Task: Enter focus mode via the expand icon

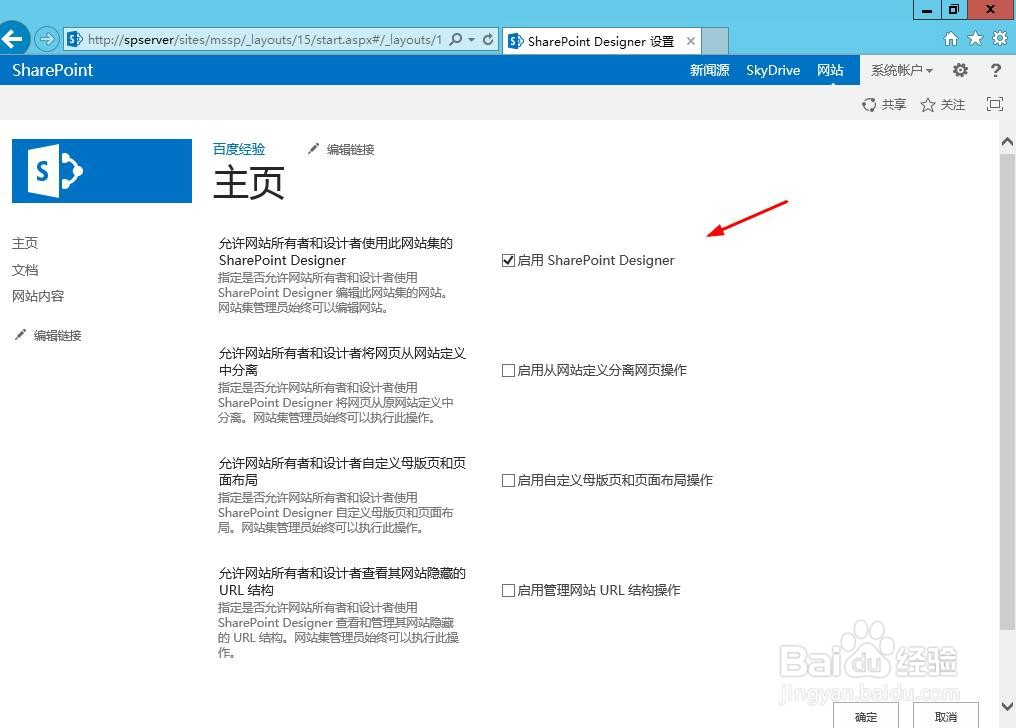Action: (994, 103)
